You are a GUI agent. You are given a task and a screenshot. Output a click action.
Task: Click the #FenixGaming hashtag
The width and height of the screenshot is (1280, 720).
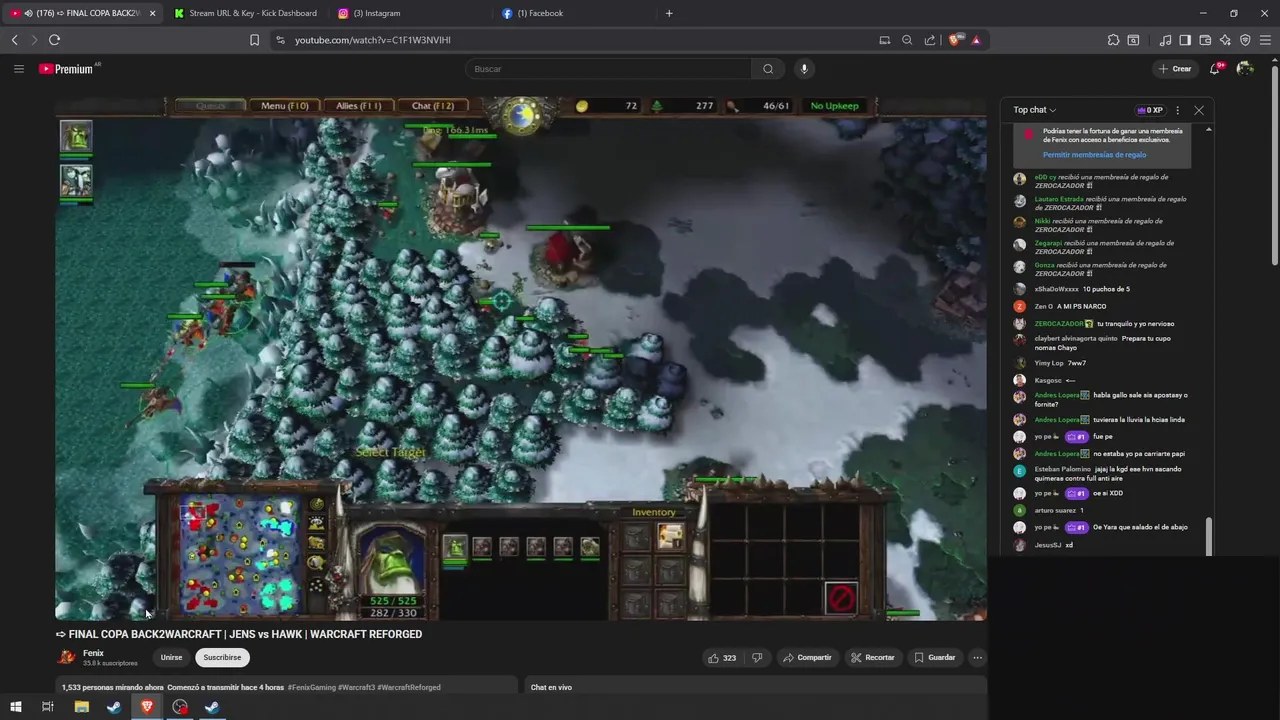(x=311, y=687)
